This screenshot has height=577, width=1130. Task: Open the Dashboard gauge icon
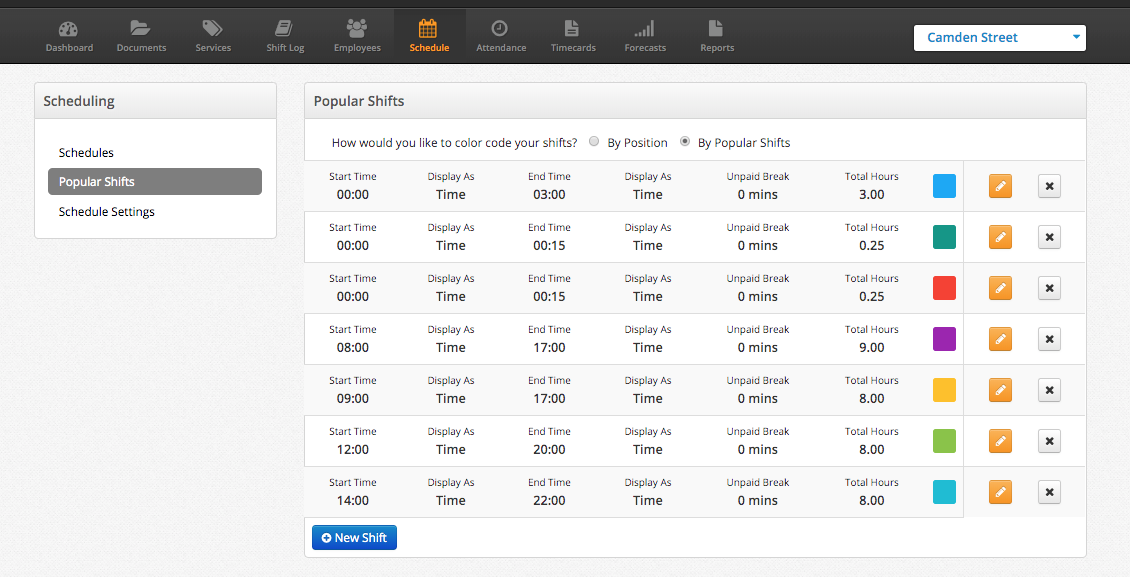click(68, 29)
